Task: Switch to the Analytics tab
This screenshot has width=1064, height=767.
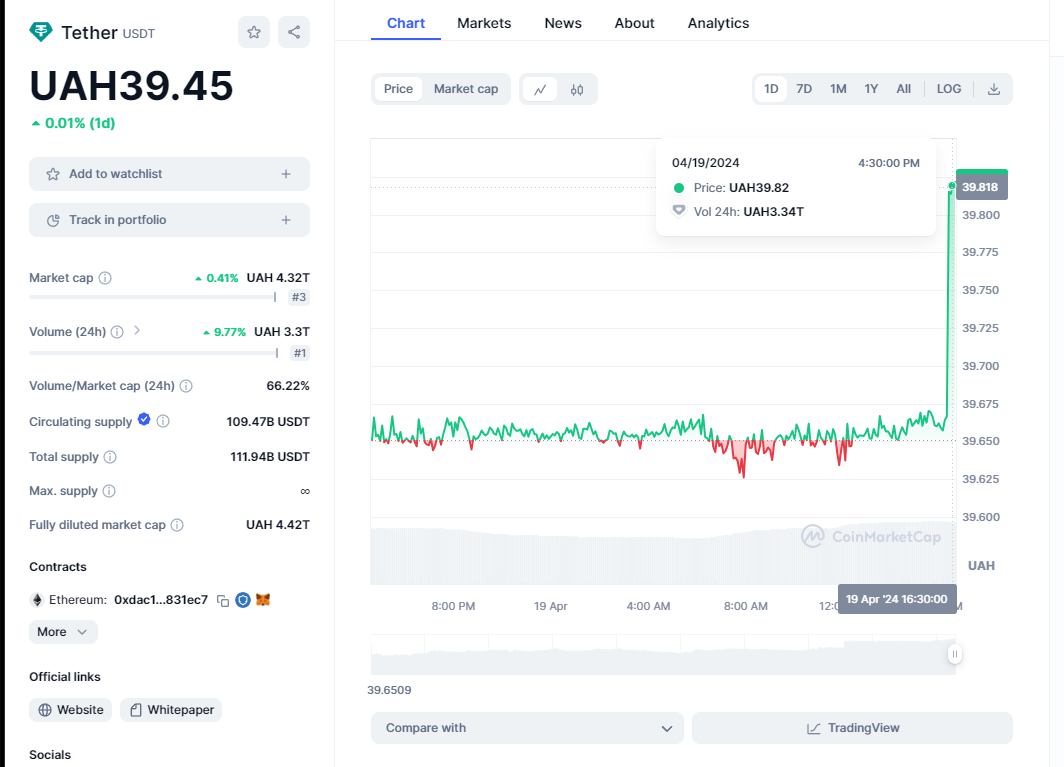Action: pos(718,23)
